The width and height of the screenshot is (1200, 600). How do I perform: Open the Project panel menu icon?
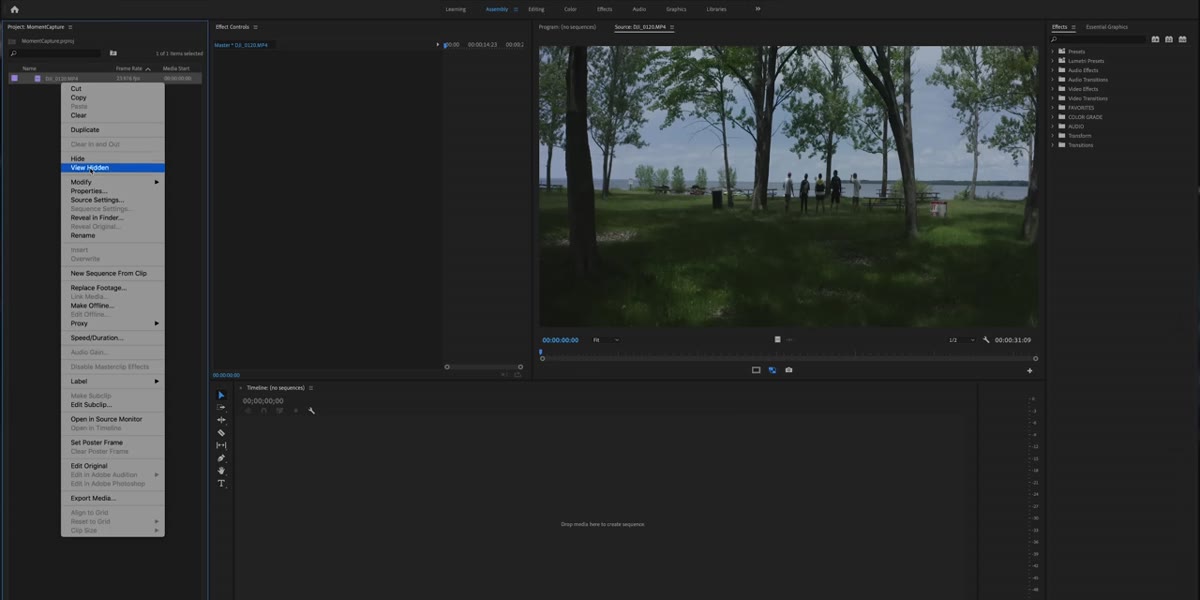tap(70, 27)
